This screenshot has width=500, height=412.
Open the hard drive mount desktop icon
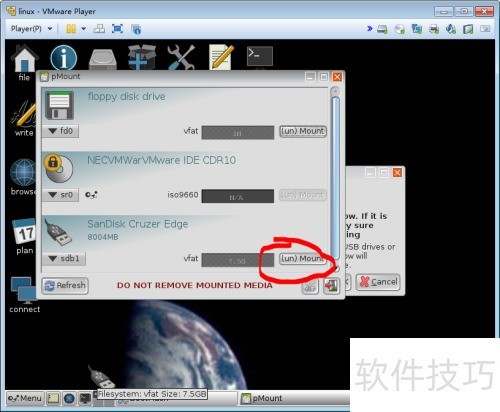pyautogui.click(x=103, y=59)
